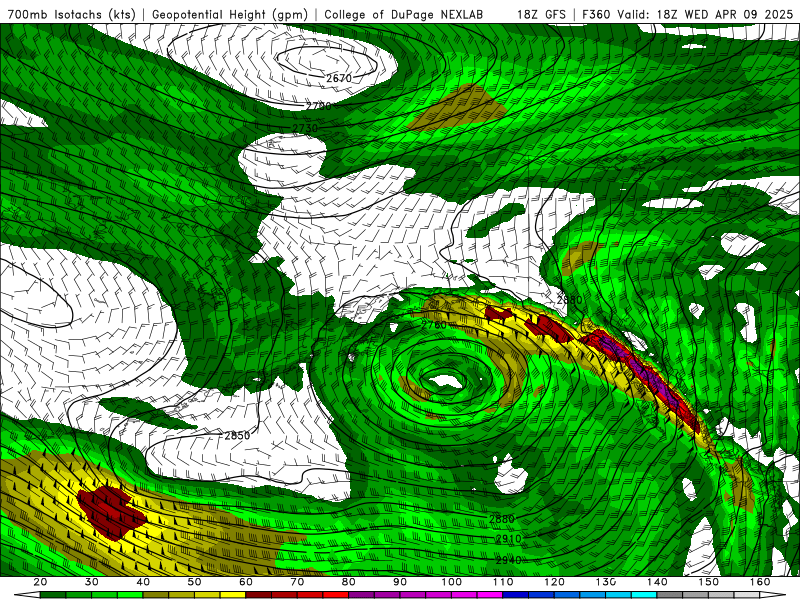Click the 50 kt legend label

194,582
